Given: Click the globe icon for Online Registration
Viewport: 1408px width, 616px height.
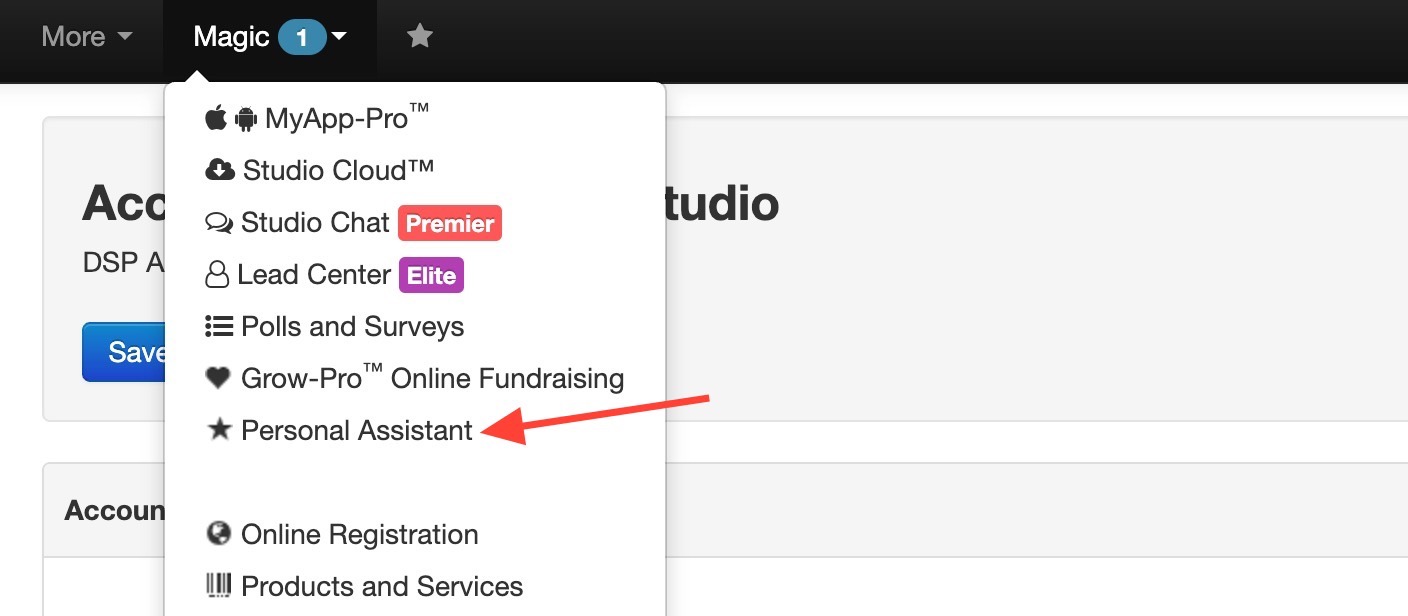Looking at the screenshot, I should [218, 534].
